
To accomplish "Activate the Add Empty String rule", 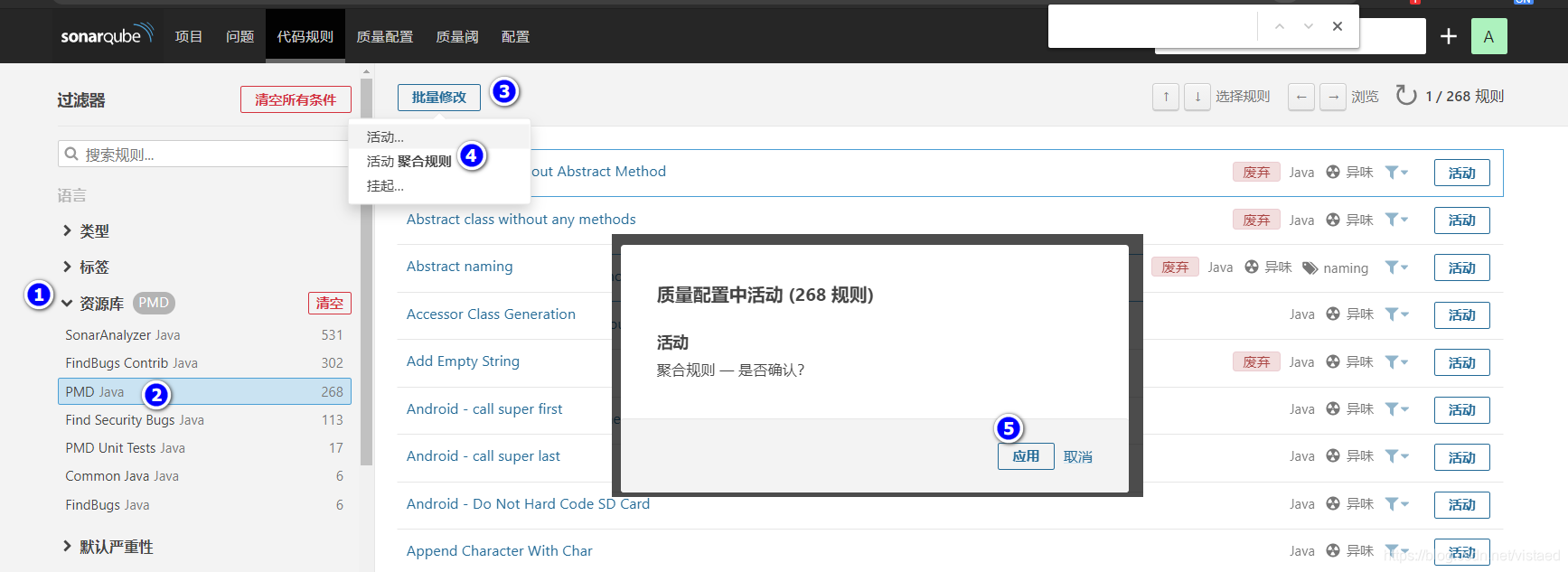I will 1461,362.
